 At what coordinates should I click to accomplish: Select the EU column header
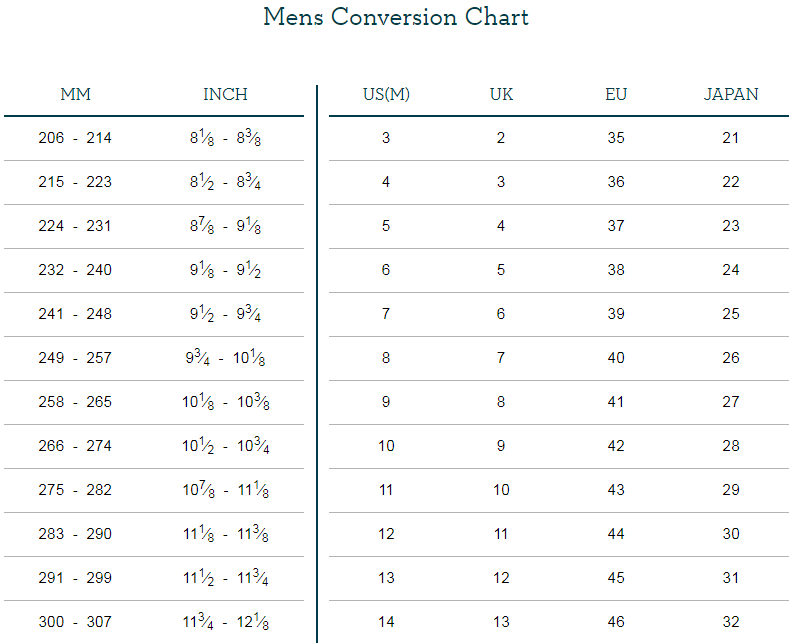coord(616,95)
